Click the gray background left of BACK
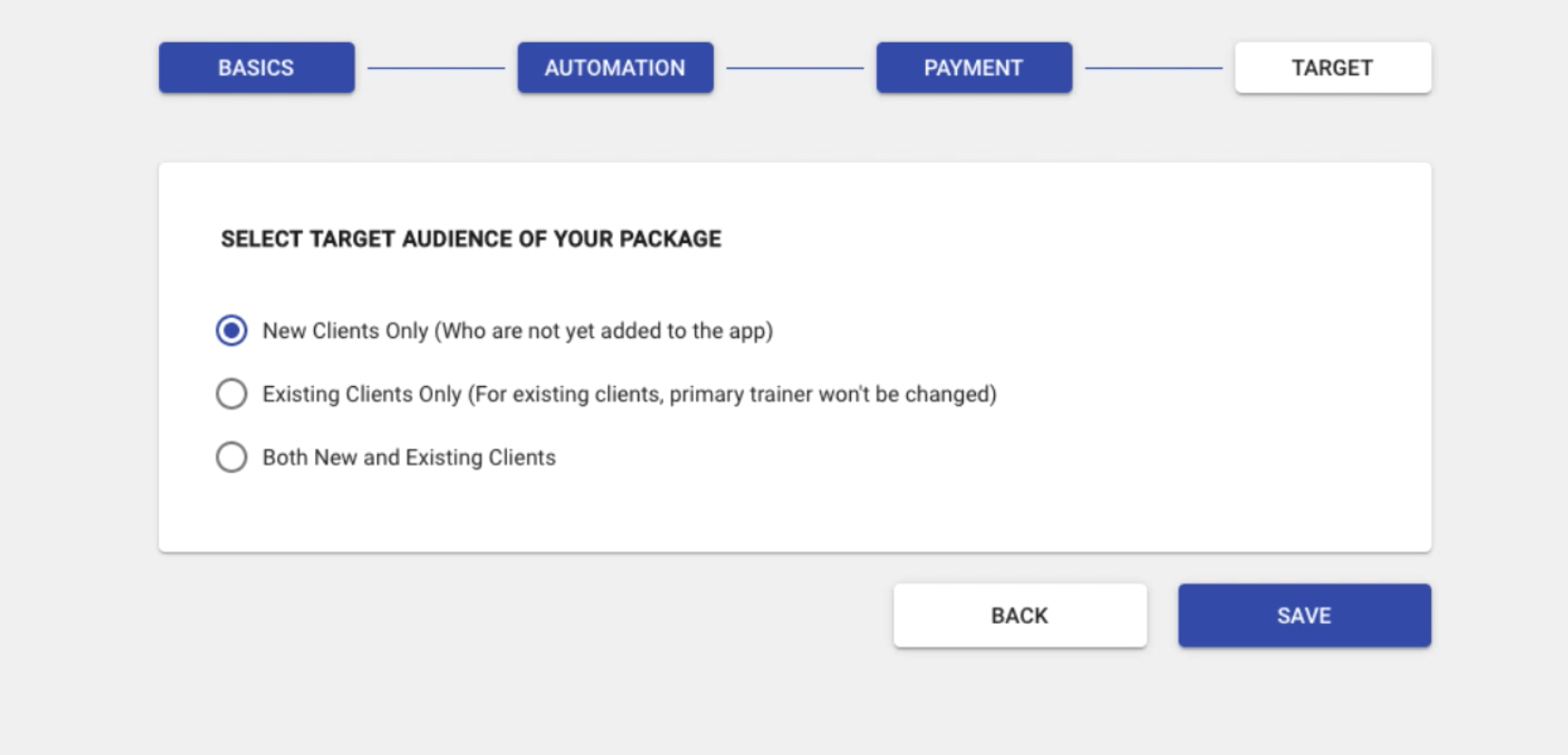This screenshot has height=755, width=1568. coord(520,615)
